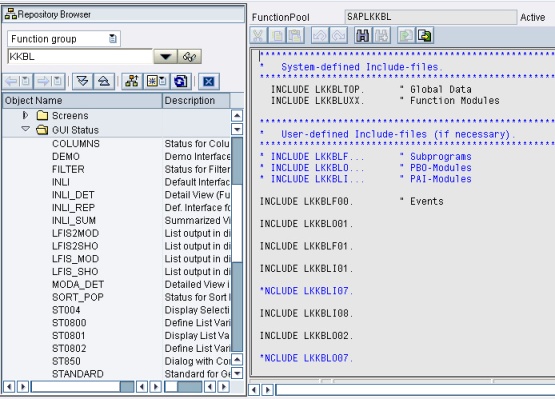Click the Description column header

[x=196, y=101]
